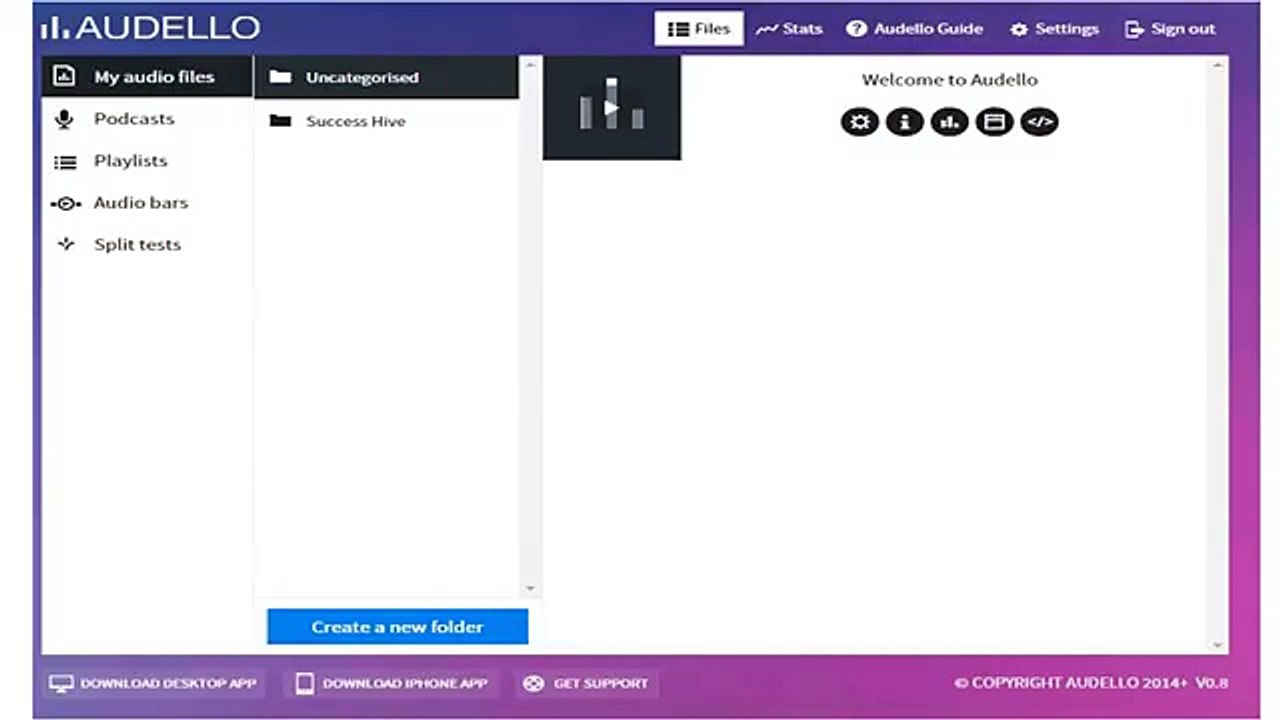Sign out of Audello
1280x720 pixels.
[1170, 29]
